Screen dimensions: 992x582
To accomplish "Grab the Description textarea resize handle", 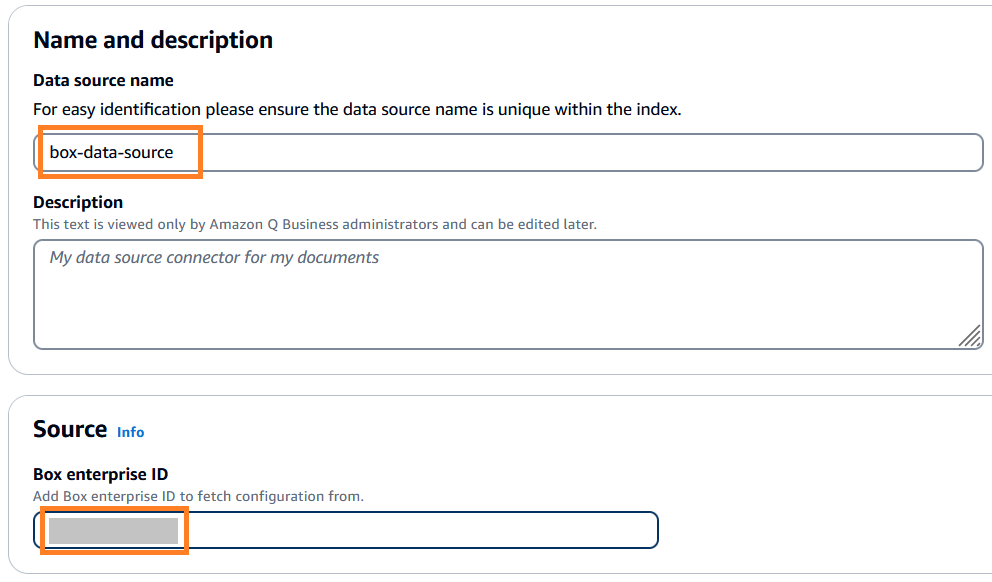I will [x=969, y=336].
